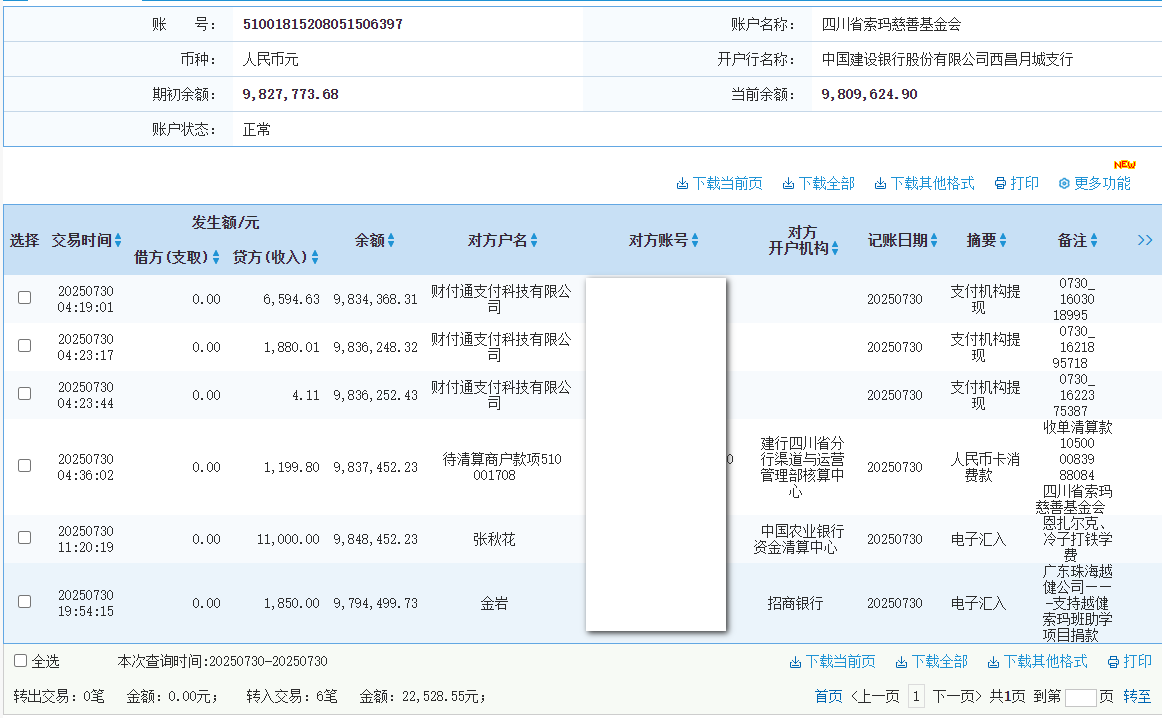Select the 04:19:01 transaction checkbox
1162x718 pixels.
[x=24, y=298]
